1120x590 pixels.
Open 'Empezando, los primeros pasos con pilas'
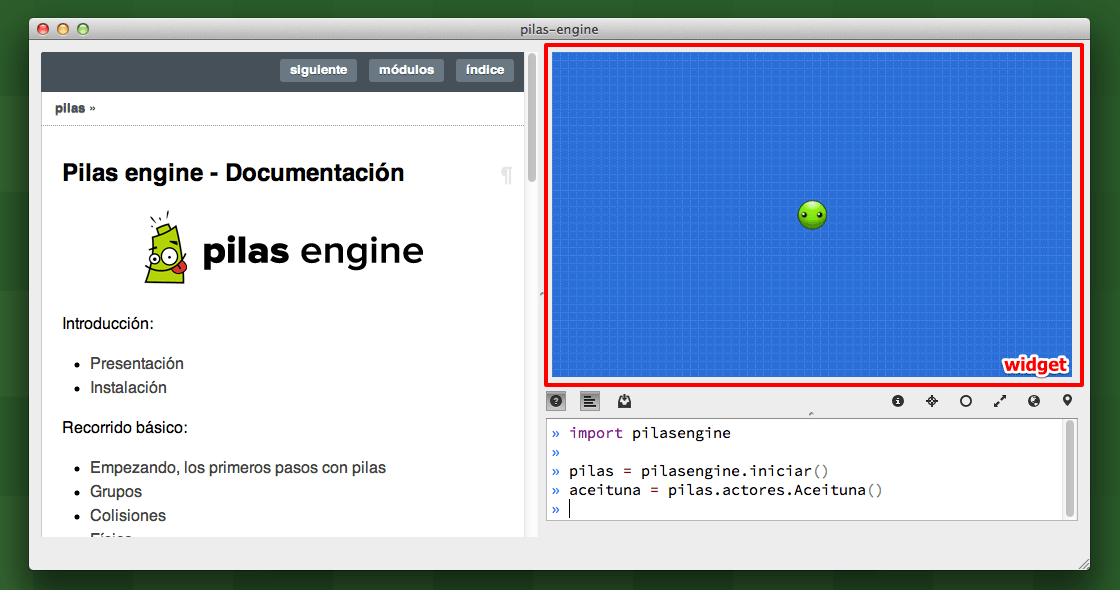[238, 468]
